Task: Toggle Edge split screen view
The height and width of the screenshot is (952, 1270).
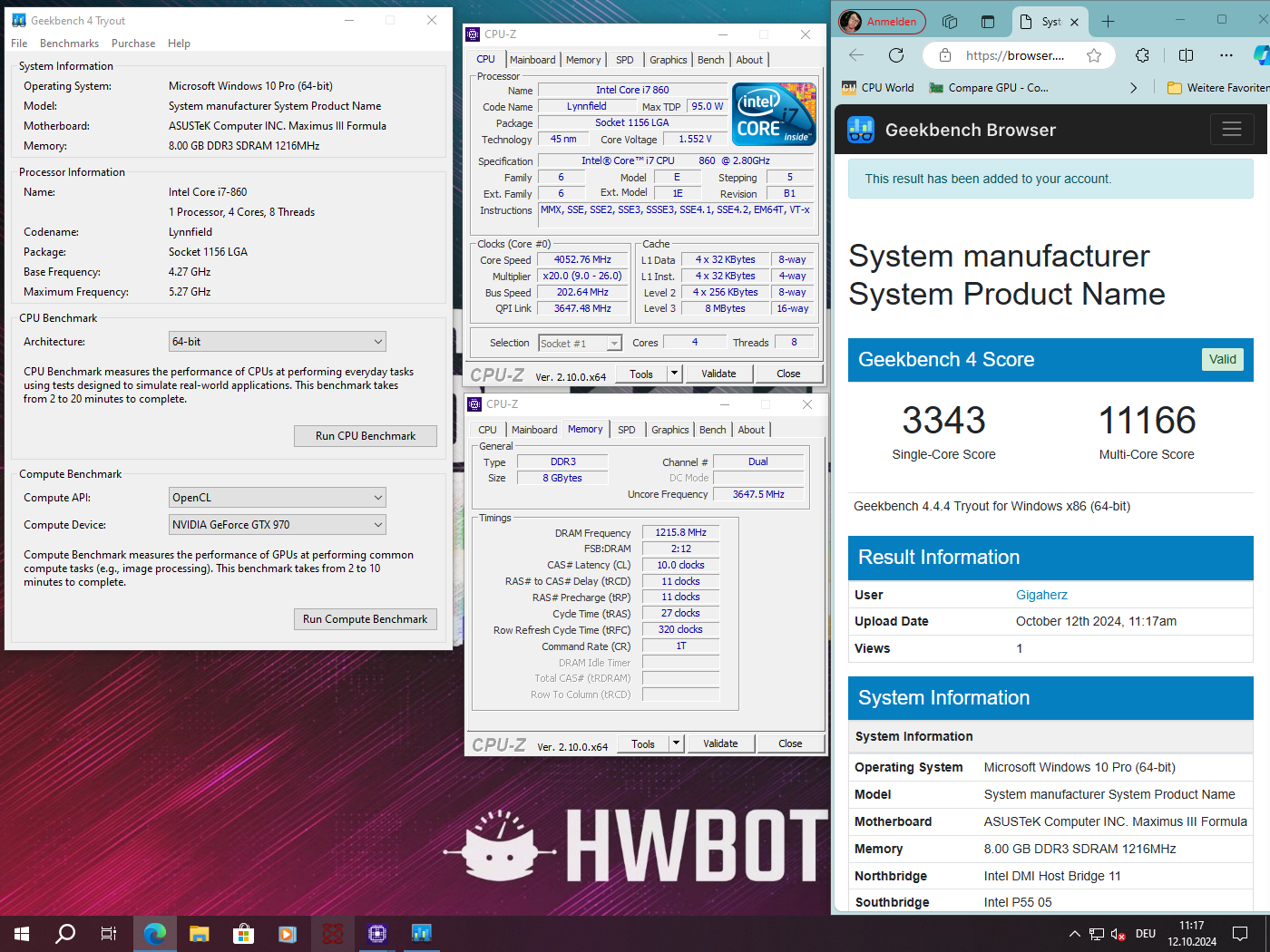Action: [x=1186, y=55]
